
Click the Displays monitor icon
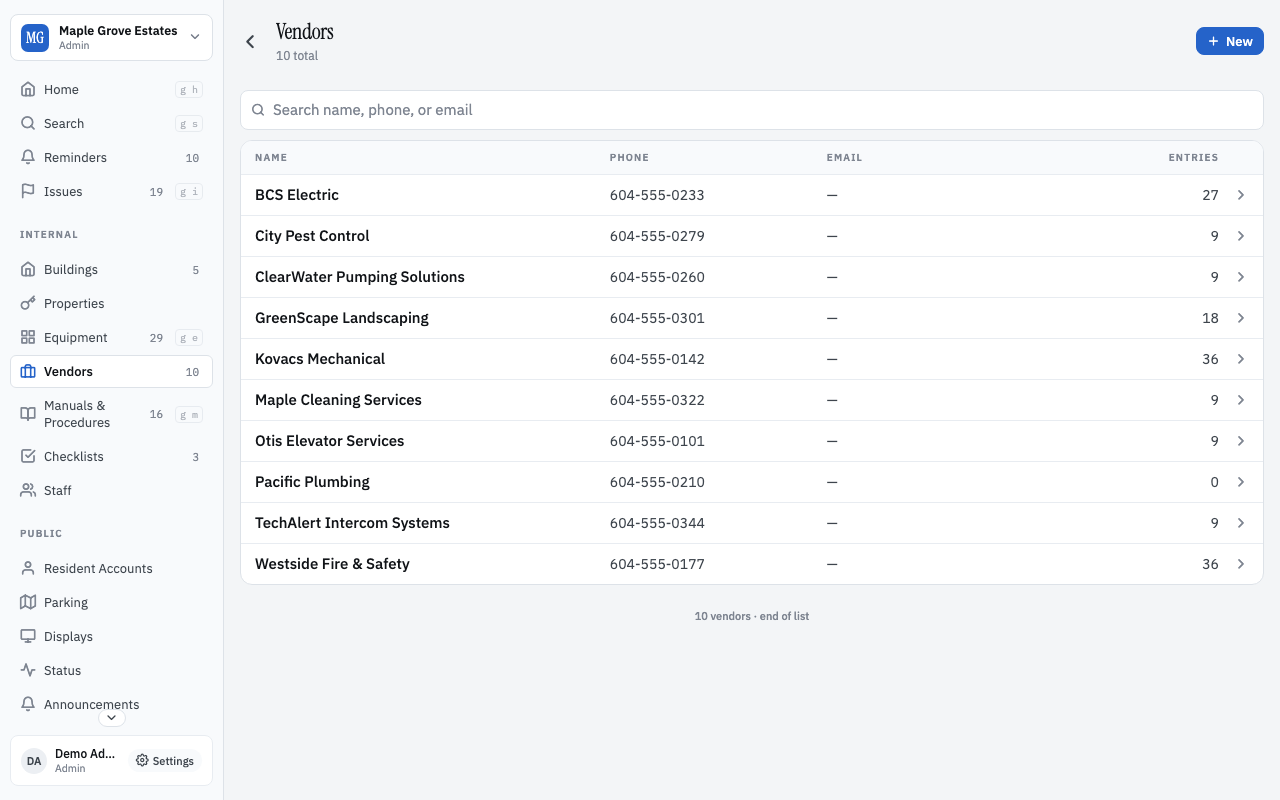[x=28, y=636]
